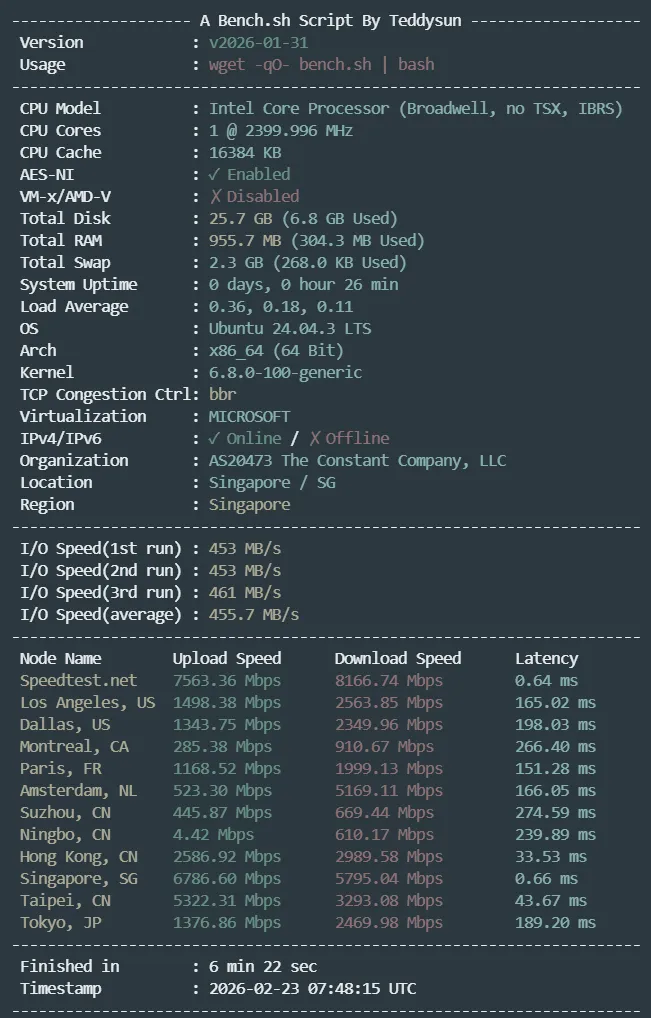Click the Timestamp date value
Screen dimensions: 651x1018
tap(312, 988)
